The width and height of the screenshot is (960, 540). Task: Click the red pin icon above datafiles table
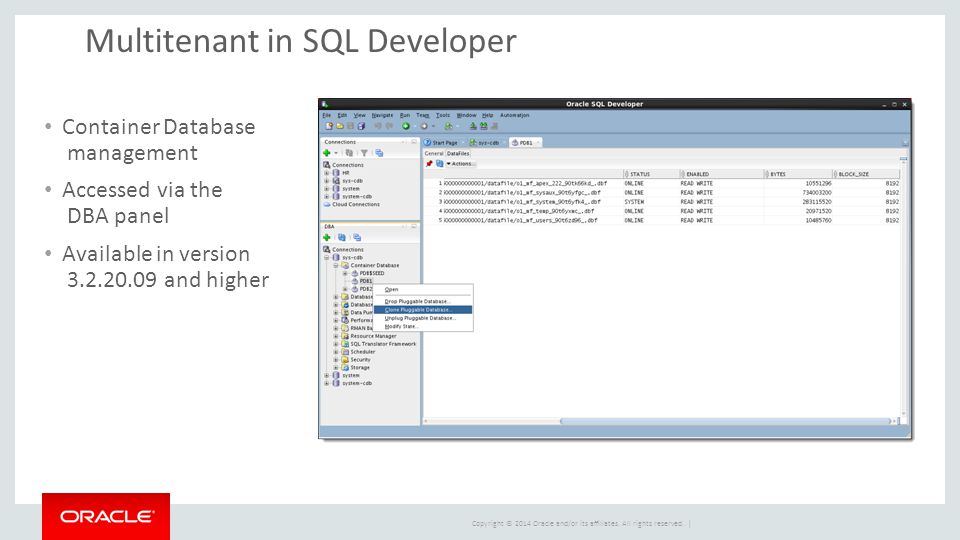point(429,163)
